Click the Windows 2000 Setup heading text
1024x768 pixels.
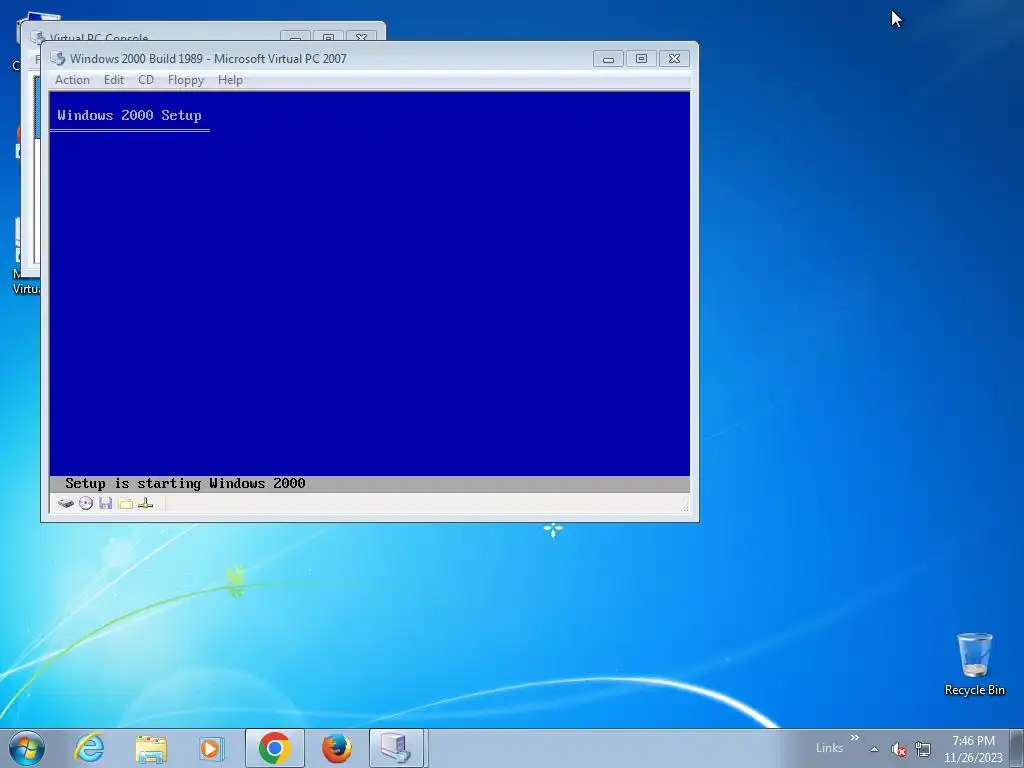click(x=129, y=116)
